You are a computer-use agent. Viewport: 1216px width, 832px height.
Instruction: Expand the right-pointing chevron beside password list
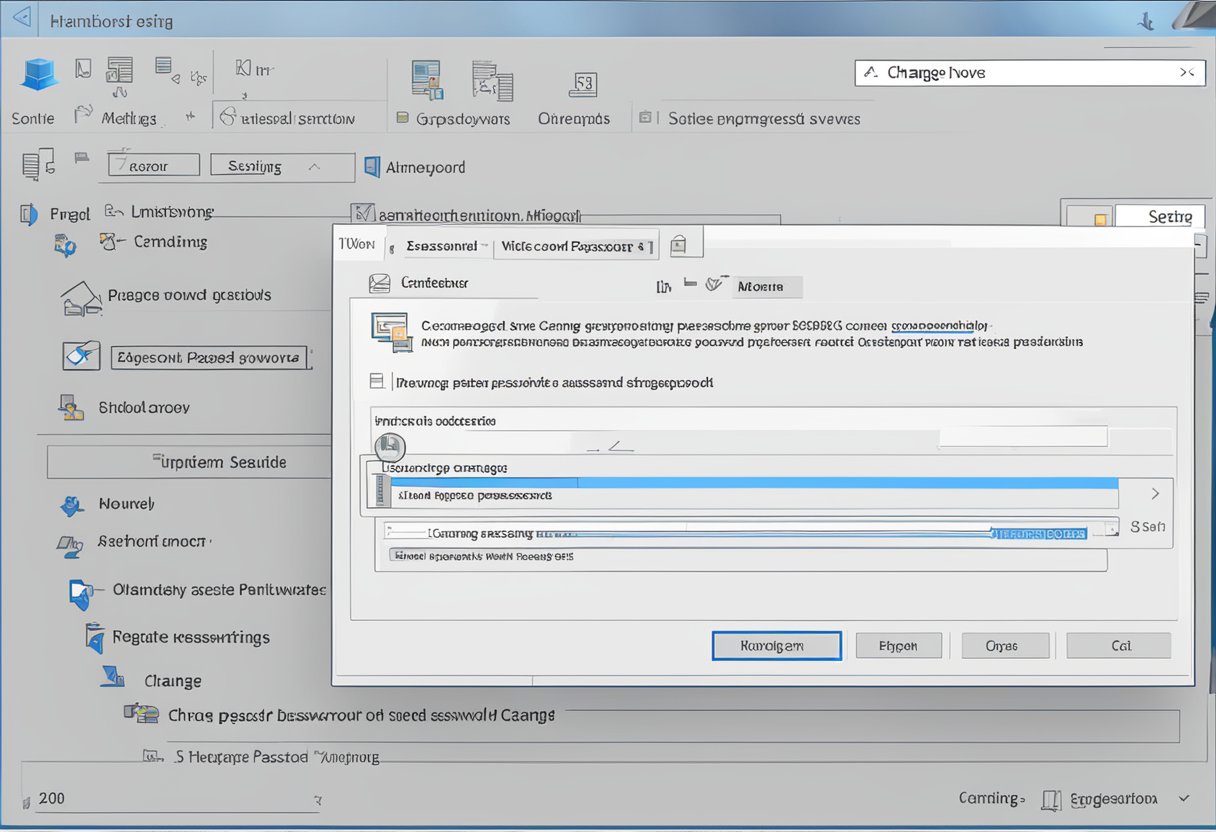(x=1155, y=493)
